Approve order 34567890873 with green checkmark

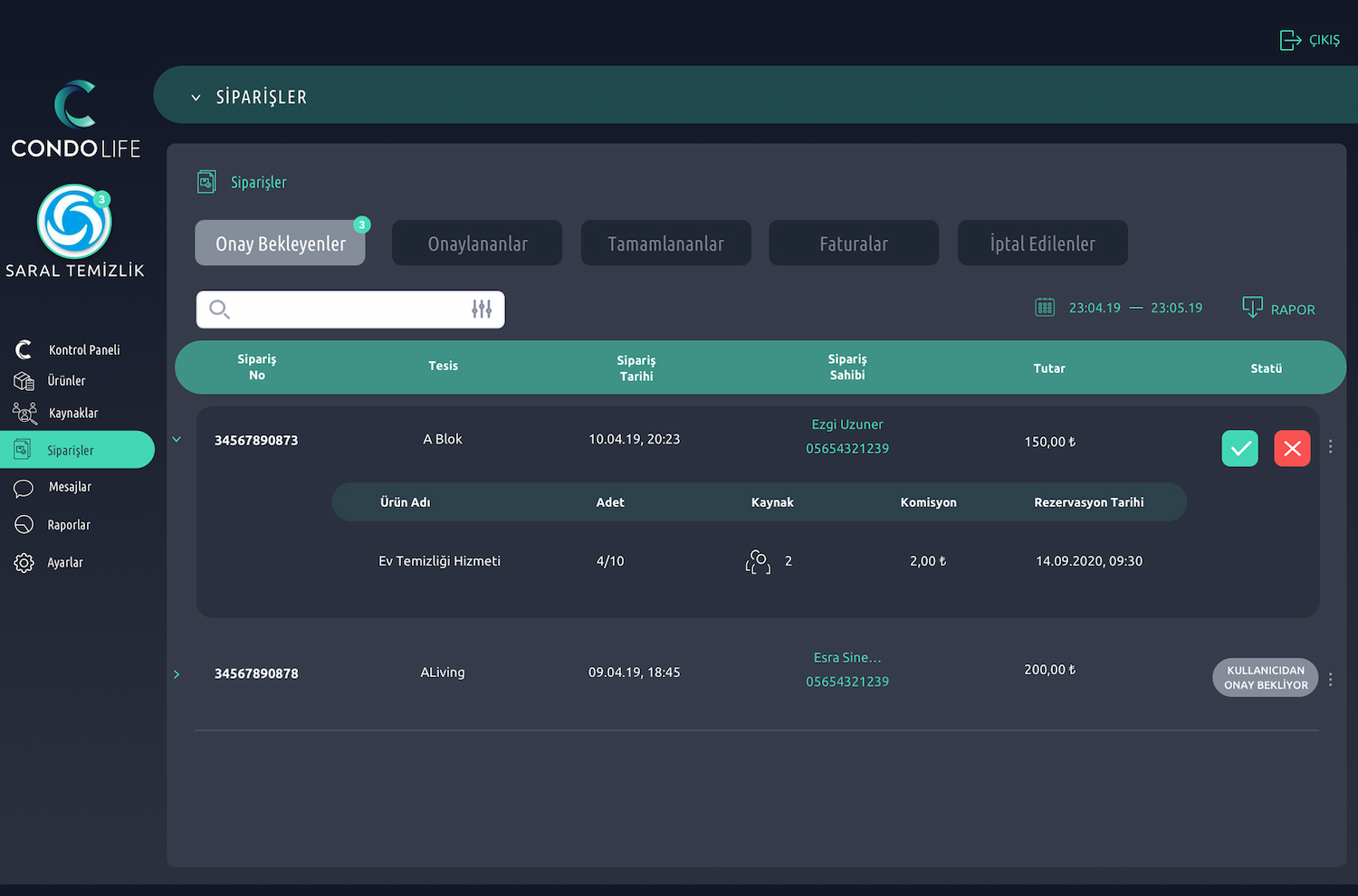point(1239,448)
